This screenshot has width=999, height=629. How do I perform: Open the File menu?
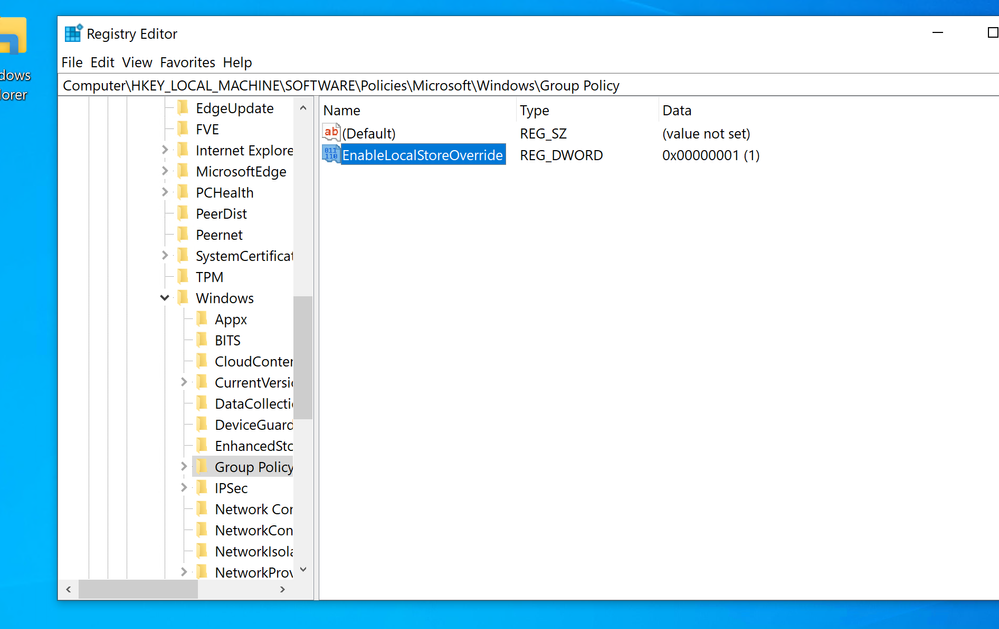(72, 62)
